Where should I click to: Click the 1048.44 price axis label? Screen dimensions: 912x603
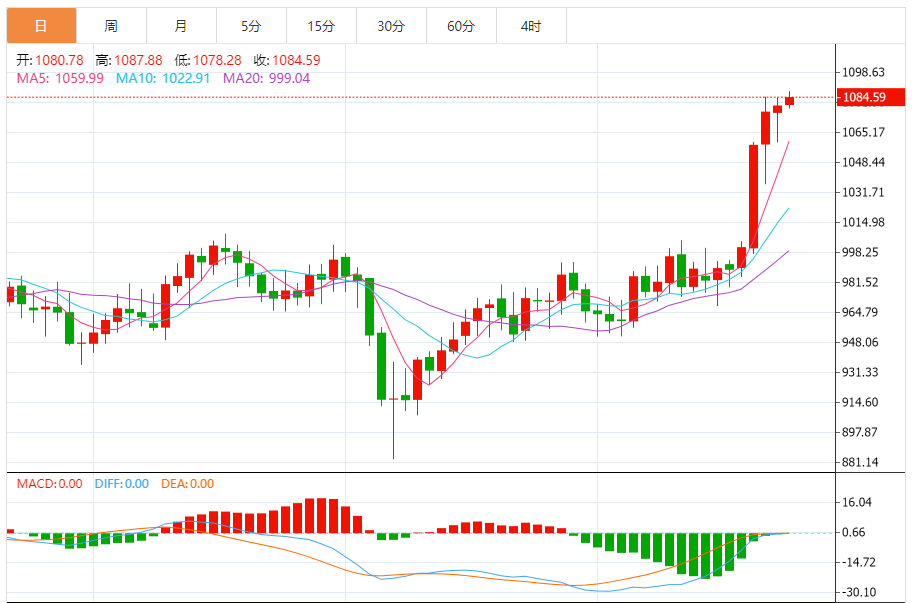[863, 162]
